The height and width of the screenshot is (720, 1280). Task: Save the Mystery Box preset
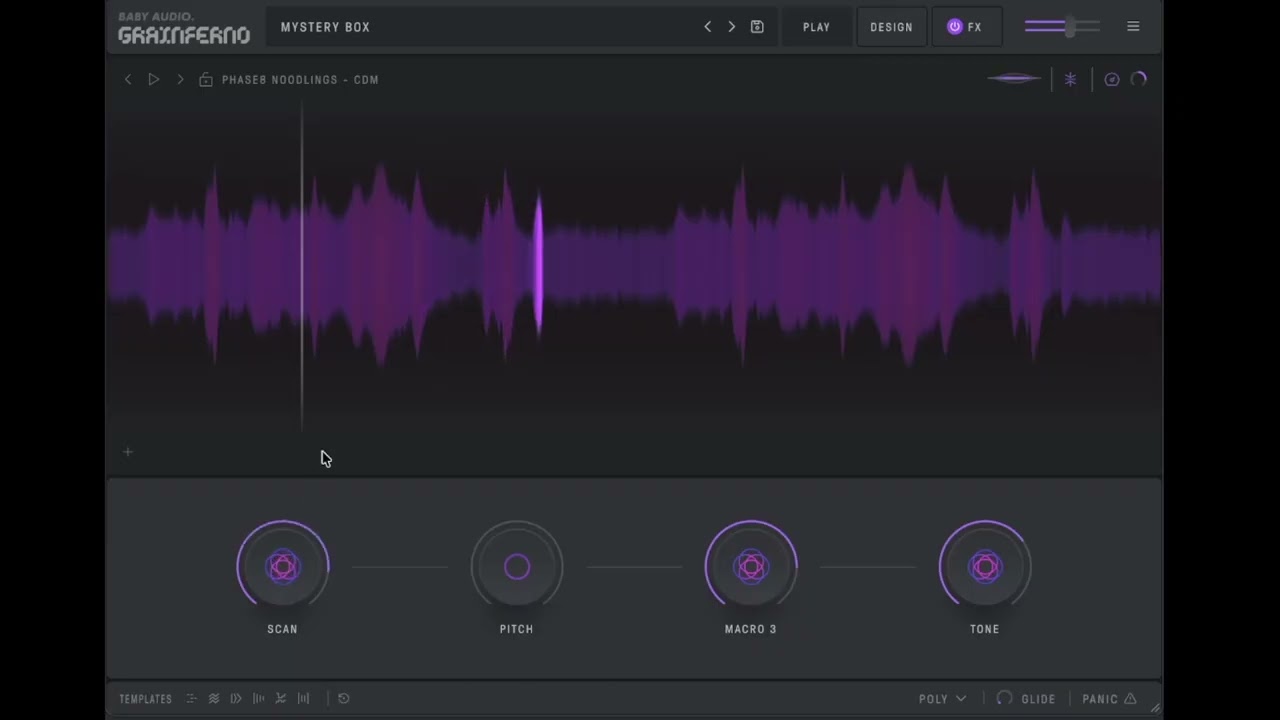point(757,27)
